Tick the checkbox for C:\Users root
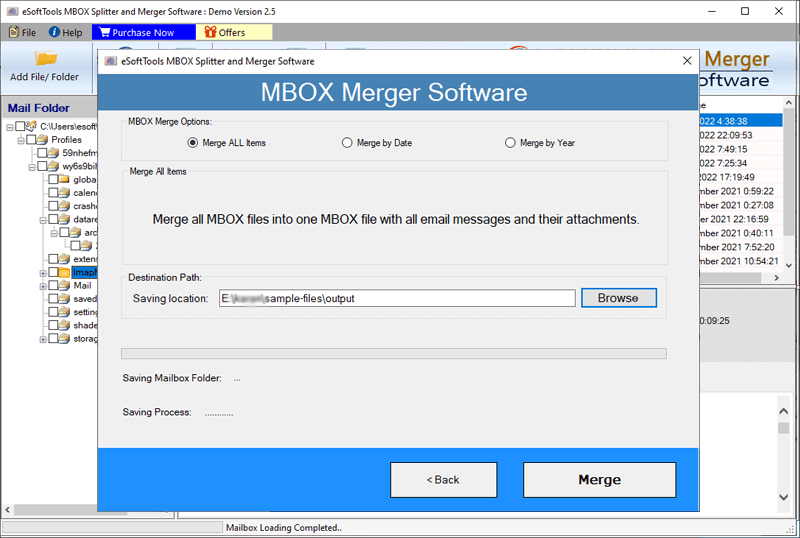The width and height of the screenshot is (800, 538). [x=20, y=126]
